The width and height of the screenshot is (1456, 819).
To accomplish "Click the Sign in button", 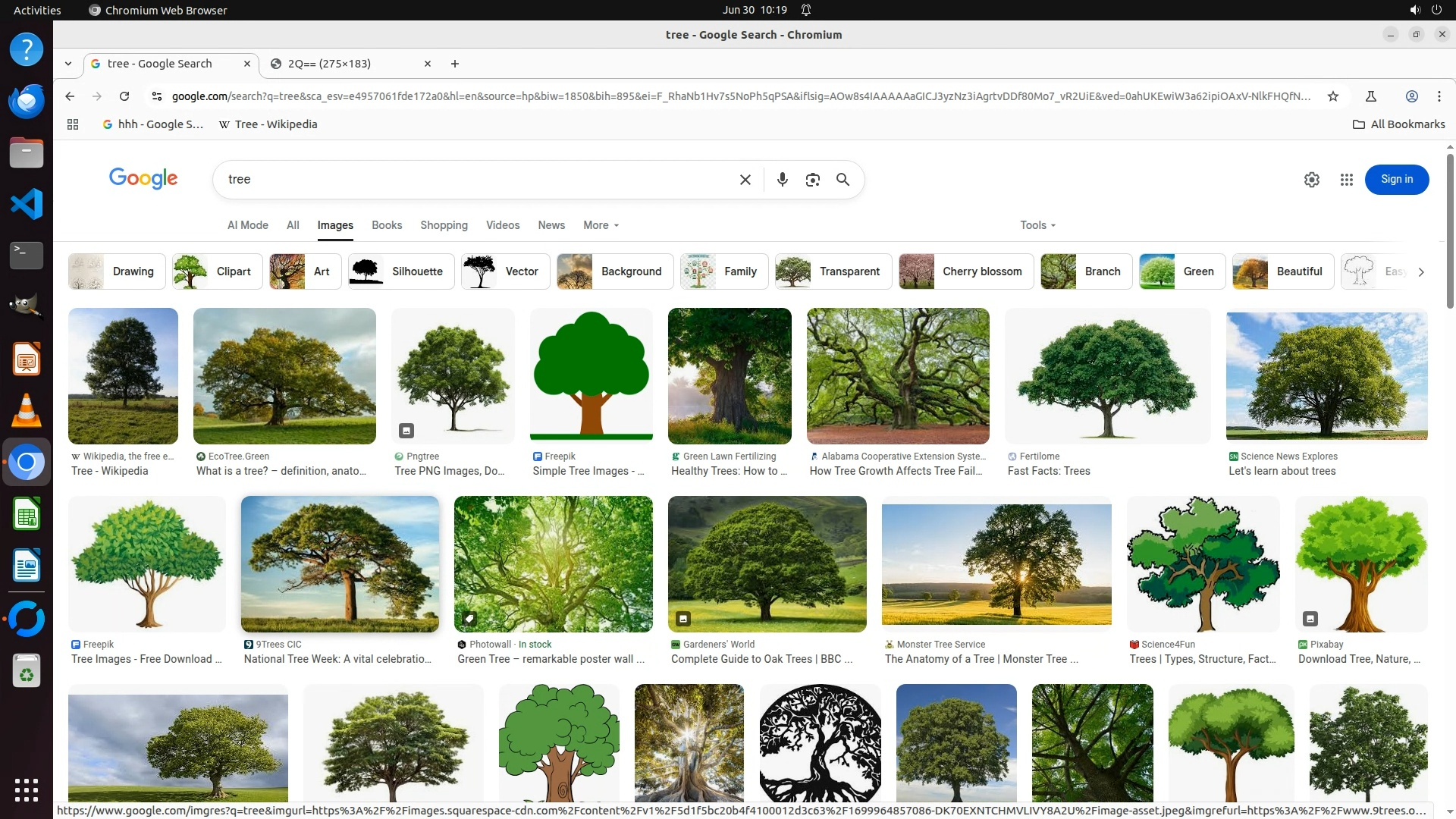I will [x=1396, y=180].
